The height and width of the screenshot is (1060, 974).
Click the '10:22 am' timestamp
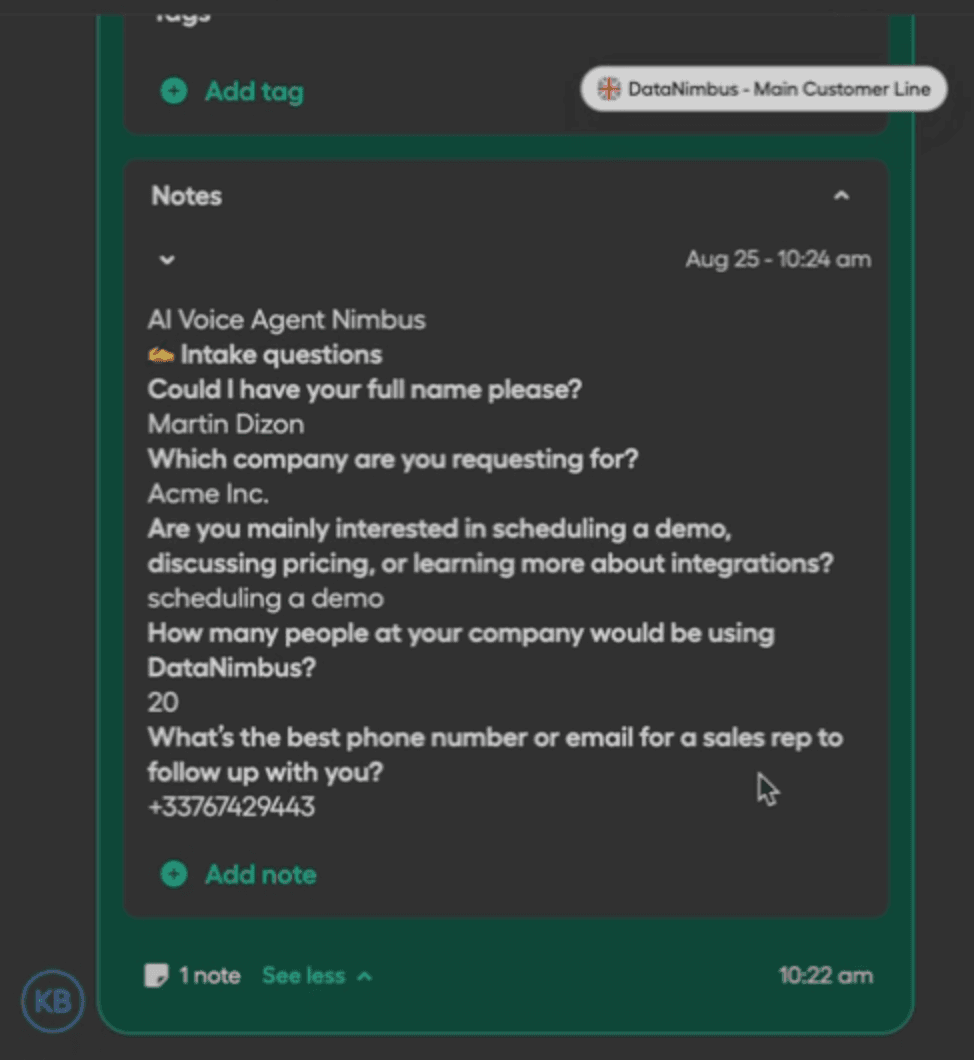click(826, 975)
